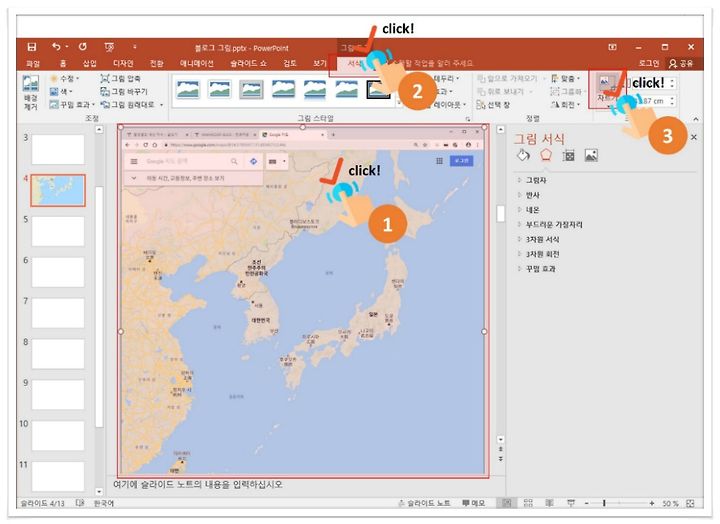
Task: Switch to Reading view icon
Action: point(549,503)
